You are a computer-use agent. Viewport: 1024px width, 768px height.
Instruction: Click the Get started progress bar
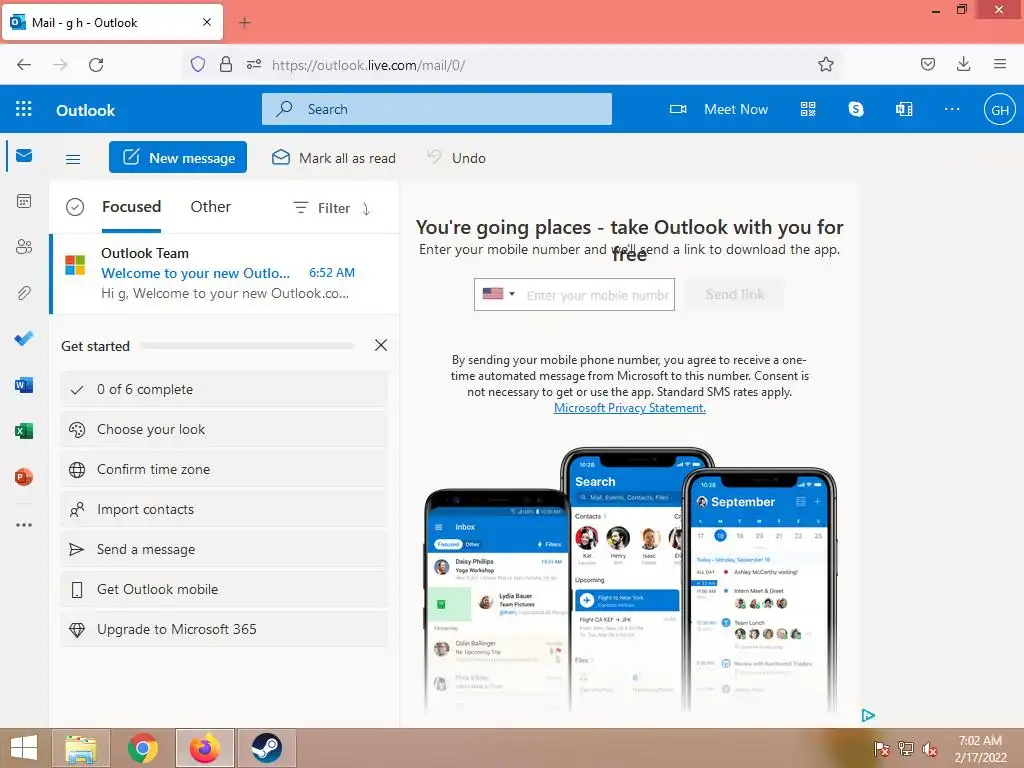[x=247, y=345]
